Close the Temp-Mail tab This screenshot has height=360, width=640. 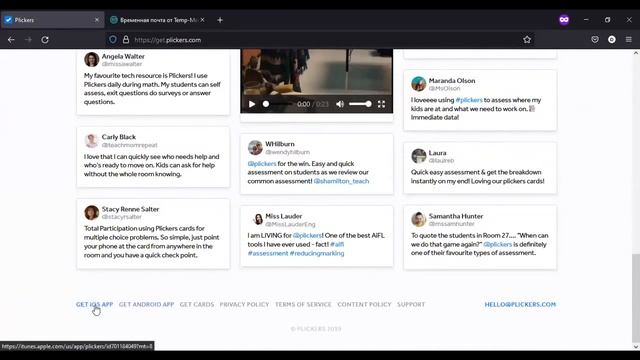tap(202, 20)
